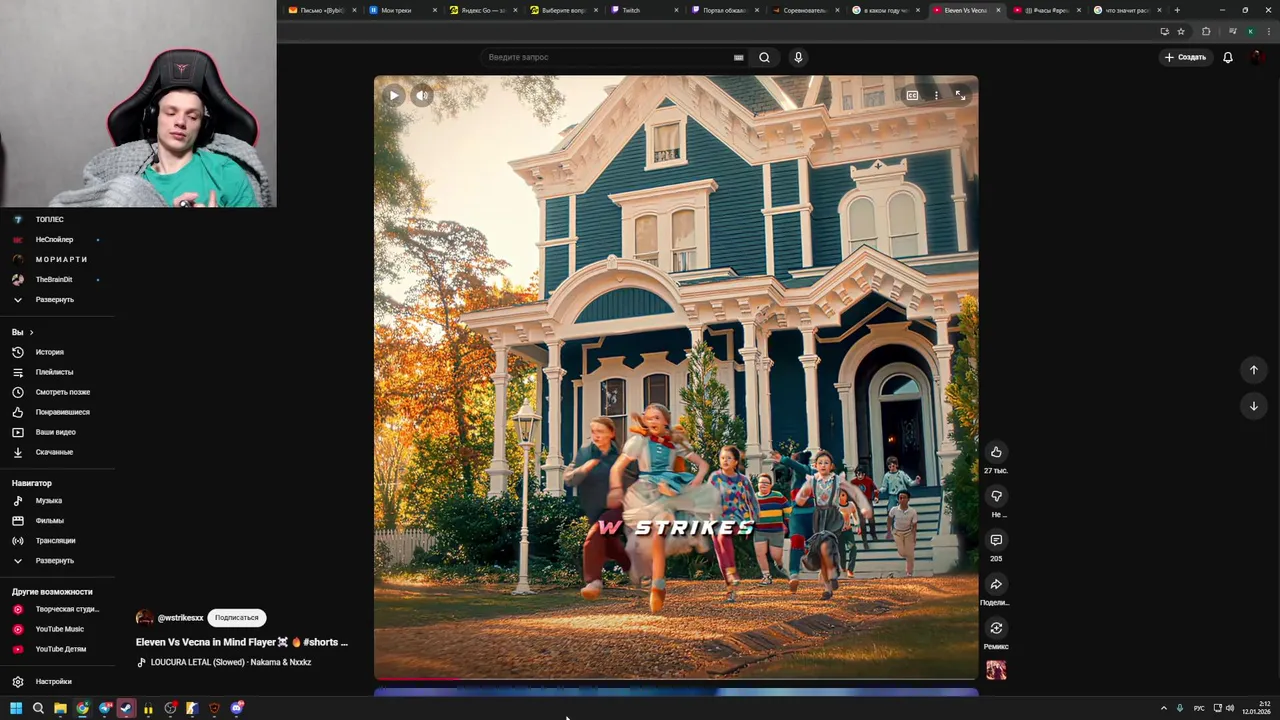
Task: Open the @wstrikesxx channel link
Action: pyautogui.click(x=180, y=618)
